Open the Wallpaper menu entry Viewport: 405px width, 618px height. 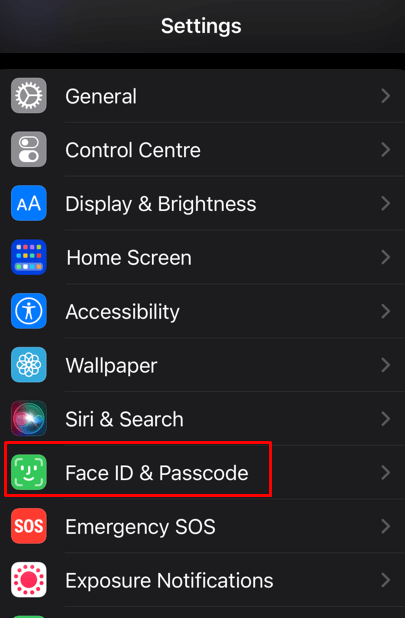[202, 365]
